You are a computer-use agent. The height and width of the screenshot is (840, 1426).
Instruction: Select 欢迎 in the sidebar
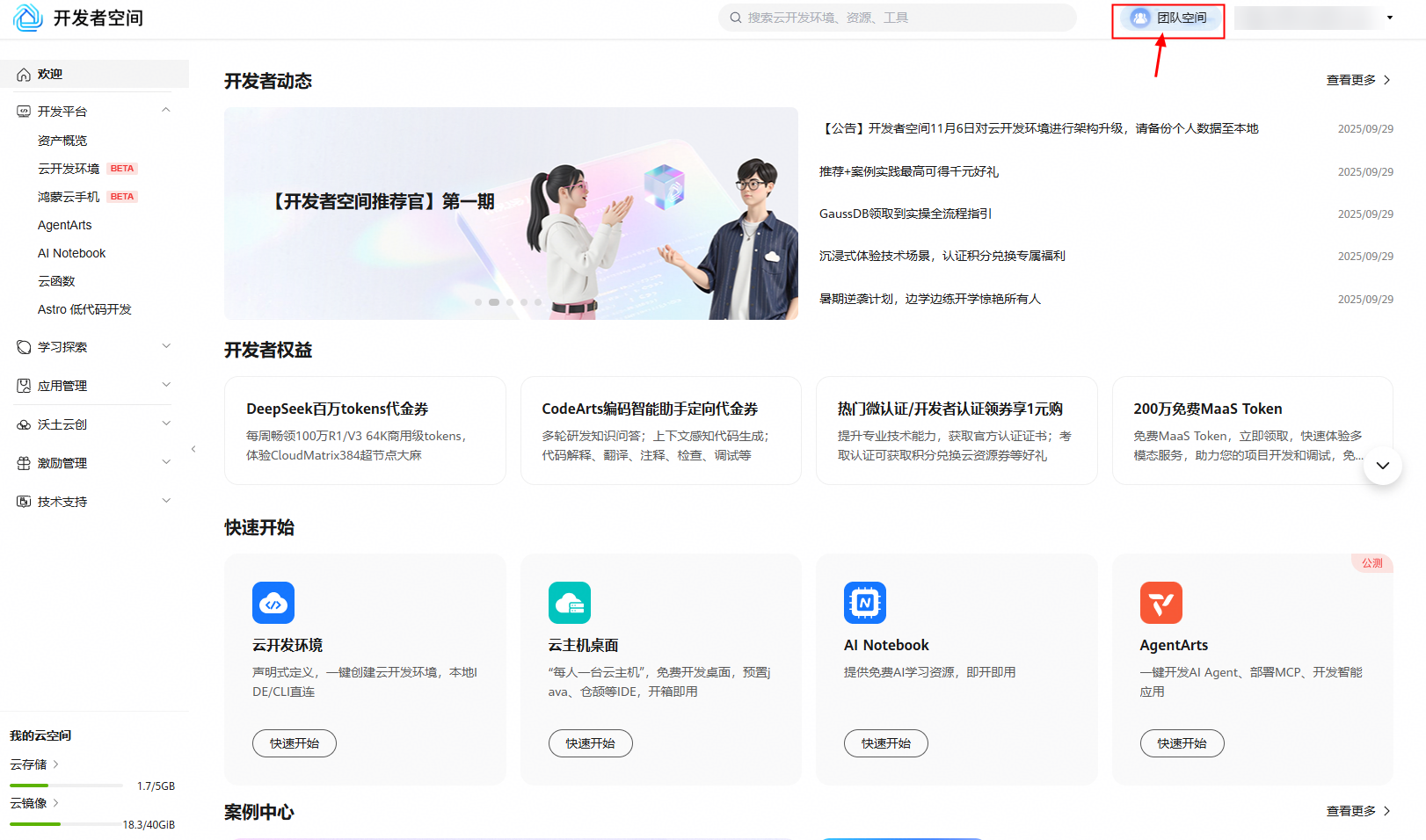pos(95,75)
